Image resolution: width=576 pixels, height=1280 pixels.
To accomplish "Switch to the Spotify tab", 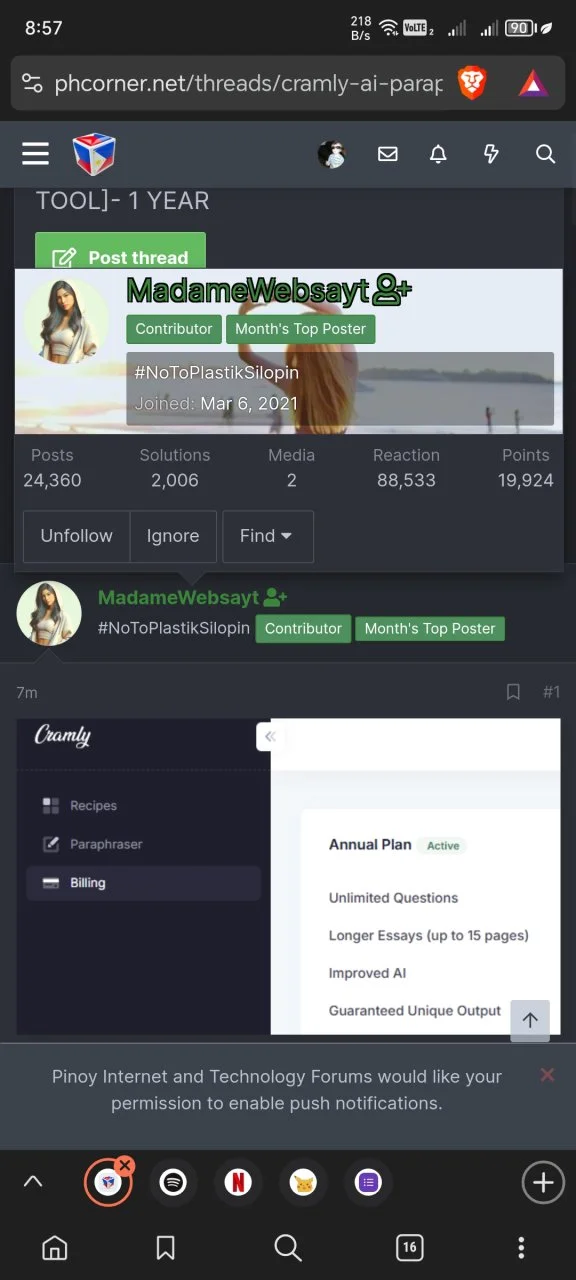I will [x=173, y=1183].
